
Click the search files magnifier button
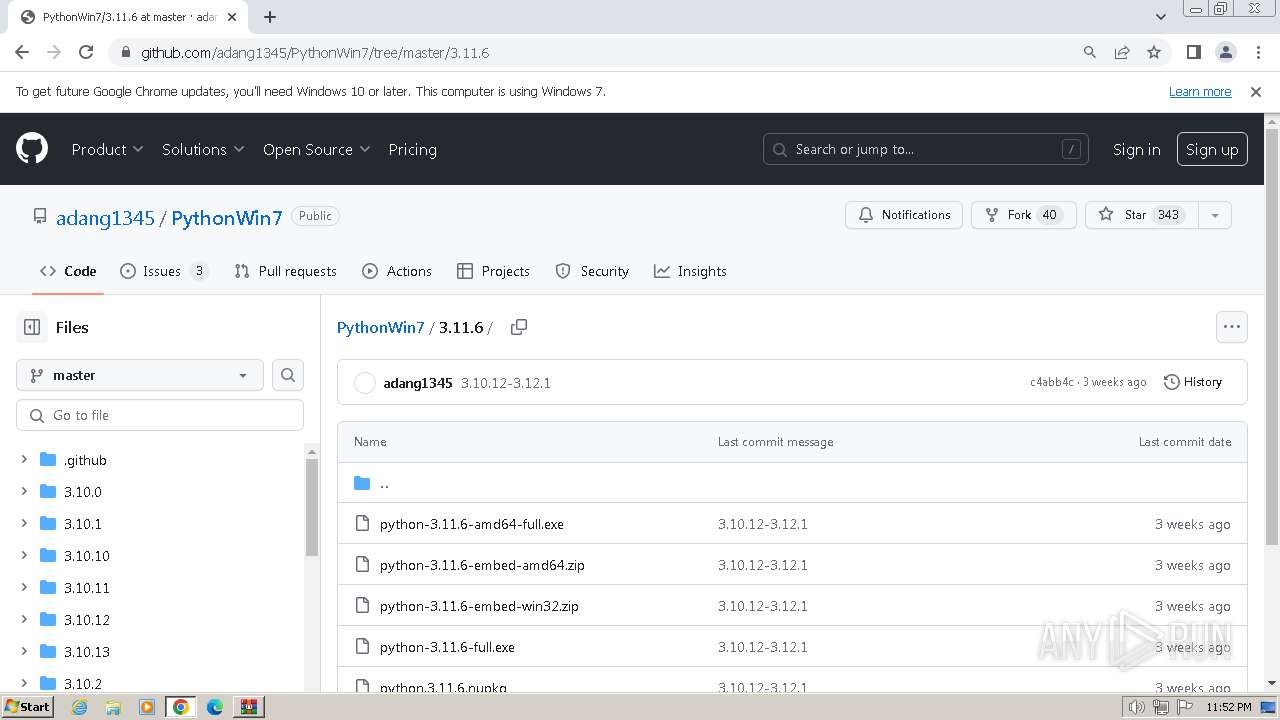click(x=288, y=375)
